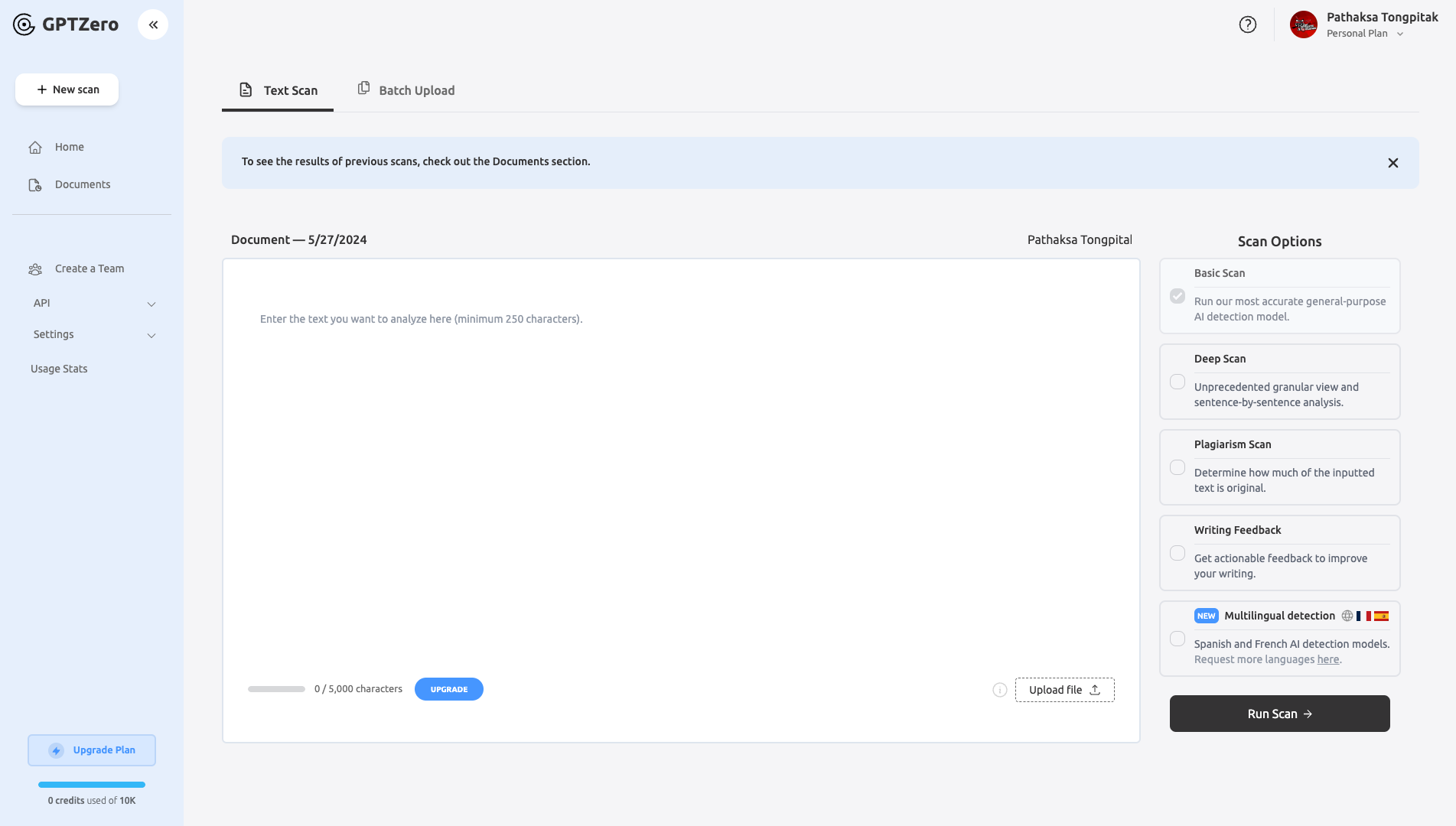
Task: Click the user profile avatar picture
Action: pos(1303,24)
